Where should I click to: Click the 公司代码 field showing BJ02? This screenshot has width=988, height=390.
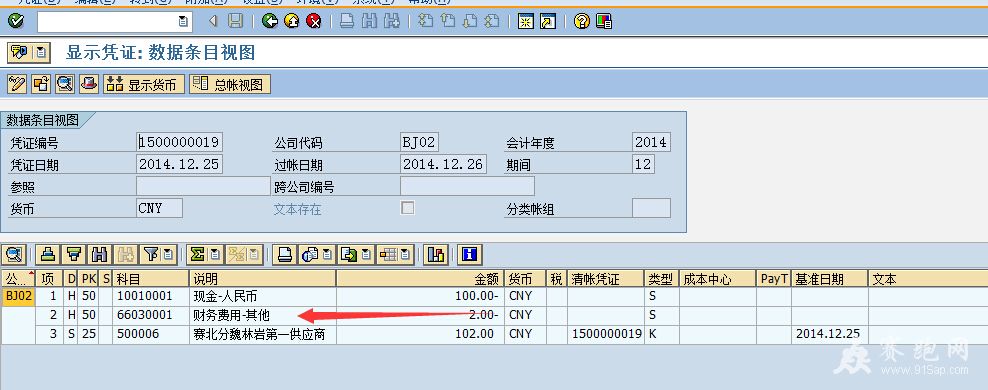[x=420, y=142]
